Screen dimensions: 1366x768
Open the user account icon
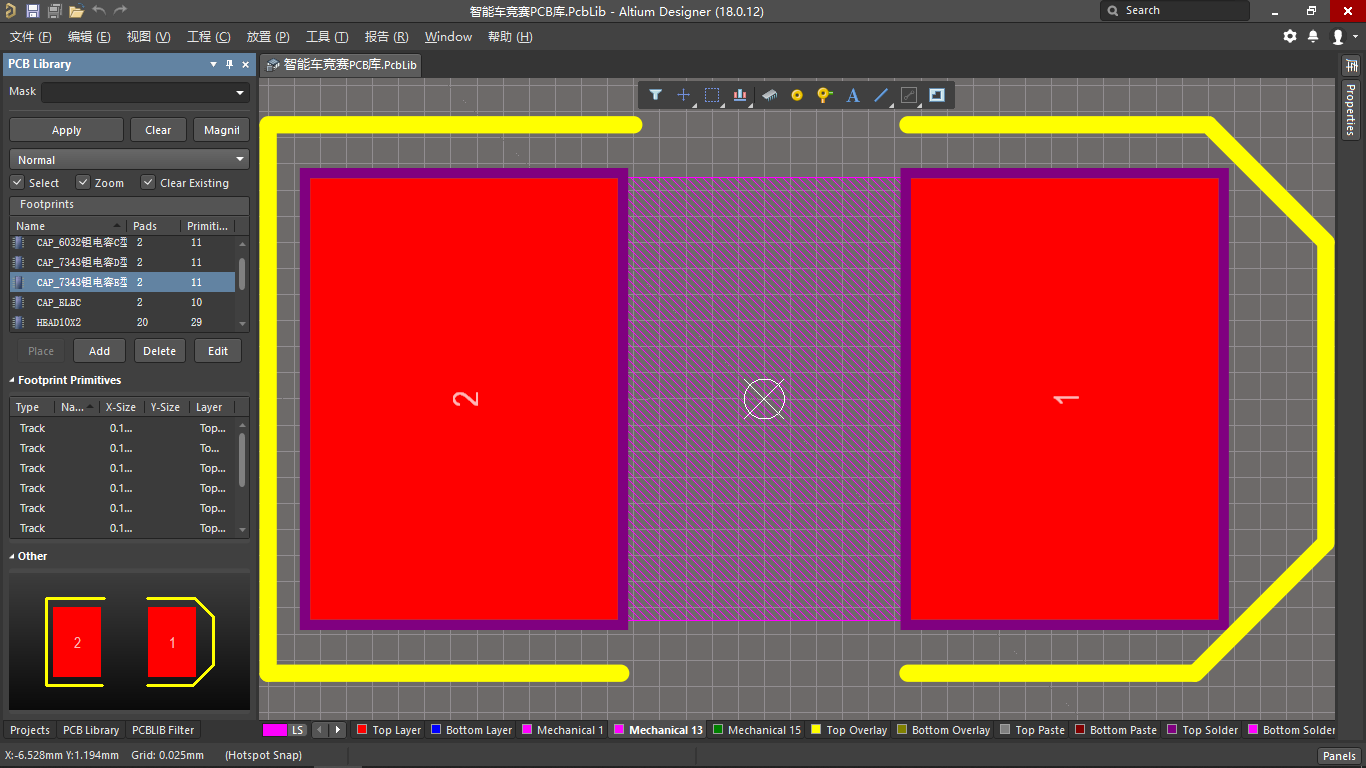tap(1338, 36)
